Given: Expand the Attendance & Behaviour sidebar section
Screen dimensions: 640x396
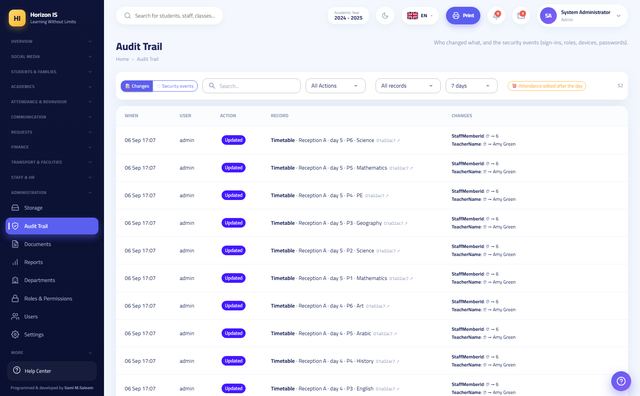Looking at the screenshot, I should [51, 102].
